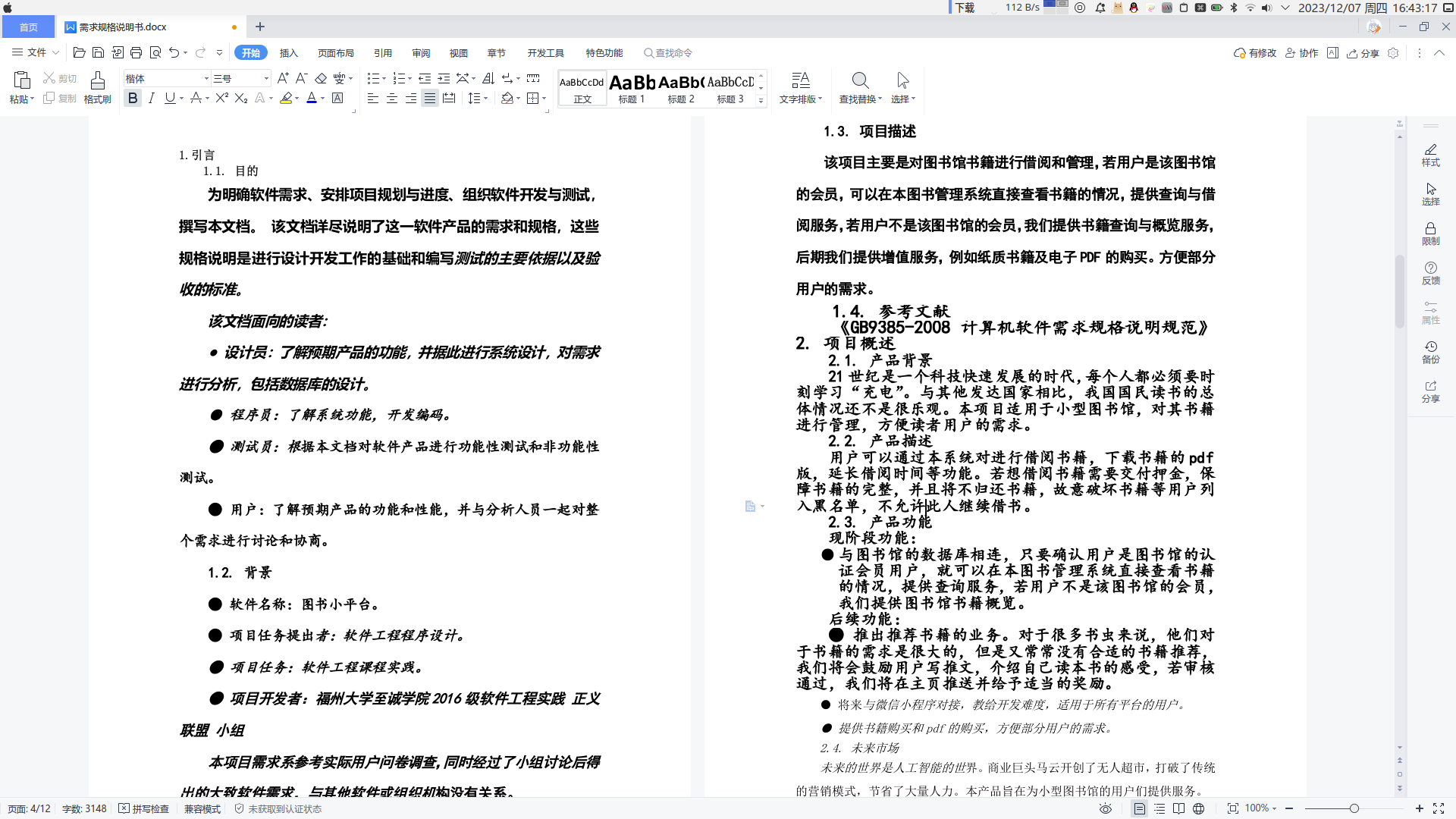This screenshot has height=819, width=1456.
Task: Expand the line spacing dropdown arrow
Action: point(485,99)
